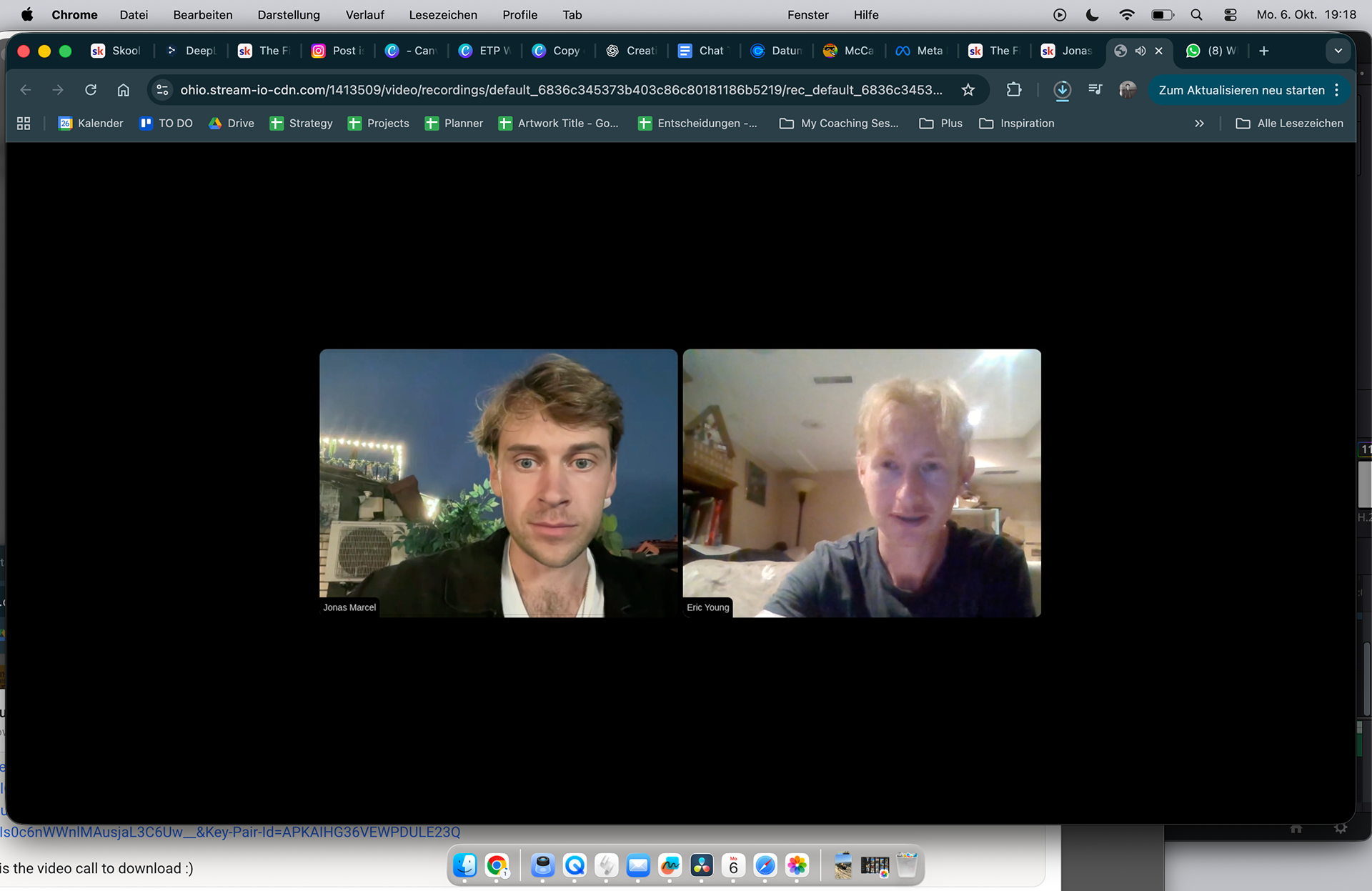Open Control Center in menu bar
The height and width of the screenshot is (891, 1372).
(x=1231, y=14)
